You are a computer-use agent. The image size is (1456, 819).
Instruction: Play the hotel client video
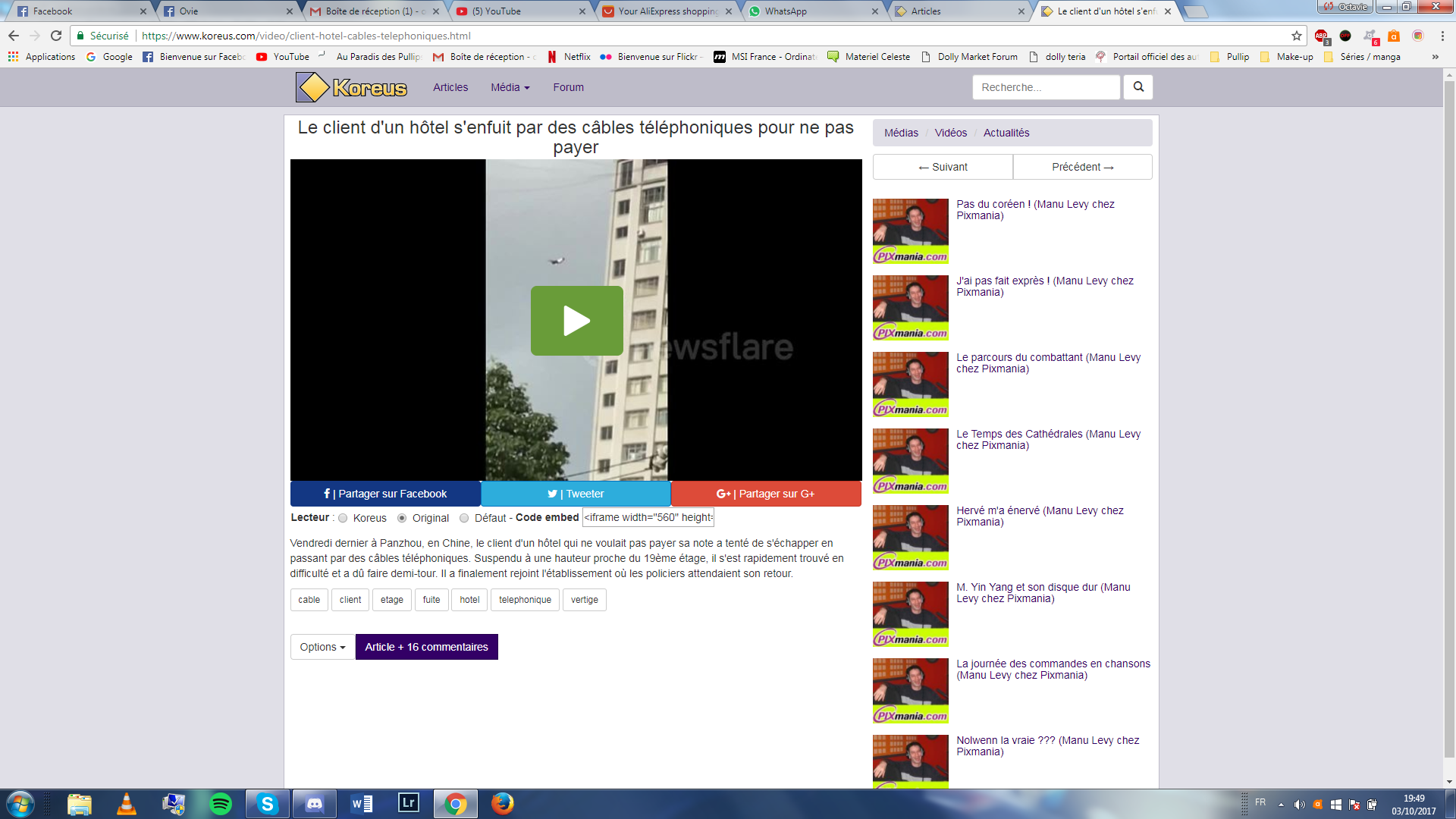pos(576,321)
